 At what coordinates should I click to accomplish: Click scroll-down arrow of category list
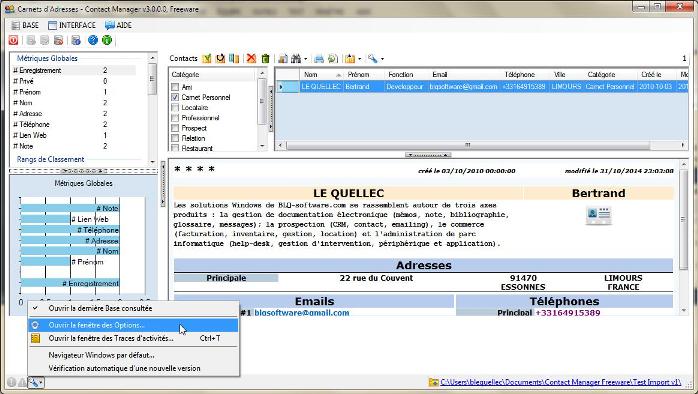[262, 146]
